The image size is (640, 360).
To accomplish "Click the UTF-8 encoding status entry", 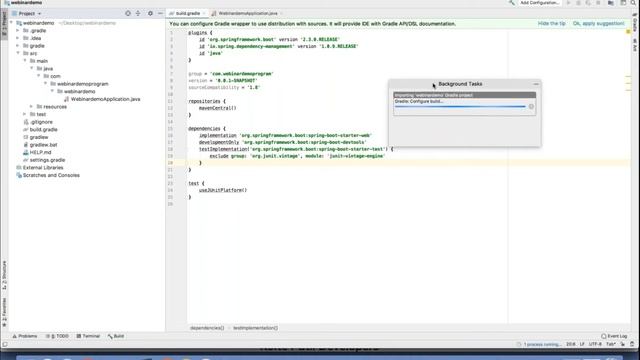I will [x=595, y=344].
